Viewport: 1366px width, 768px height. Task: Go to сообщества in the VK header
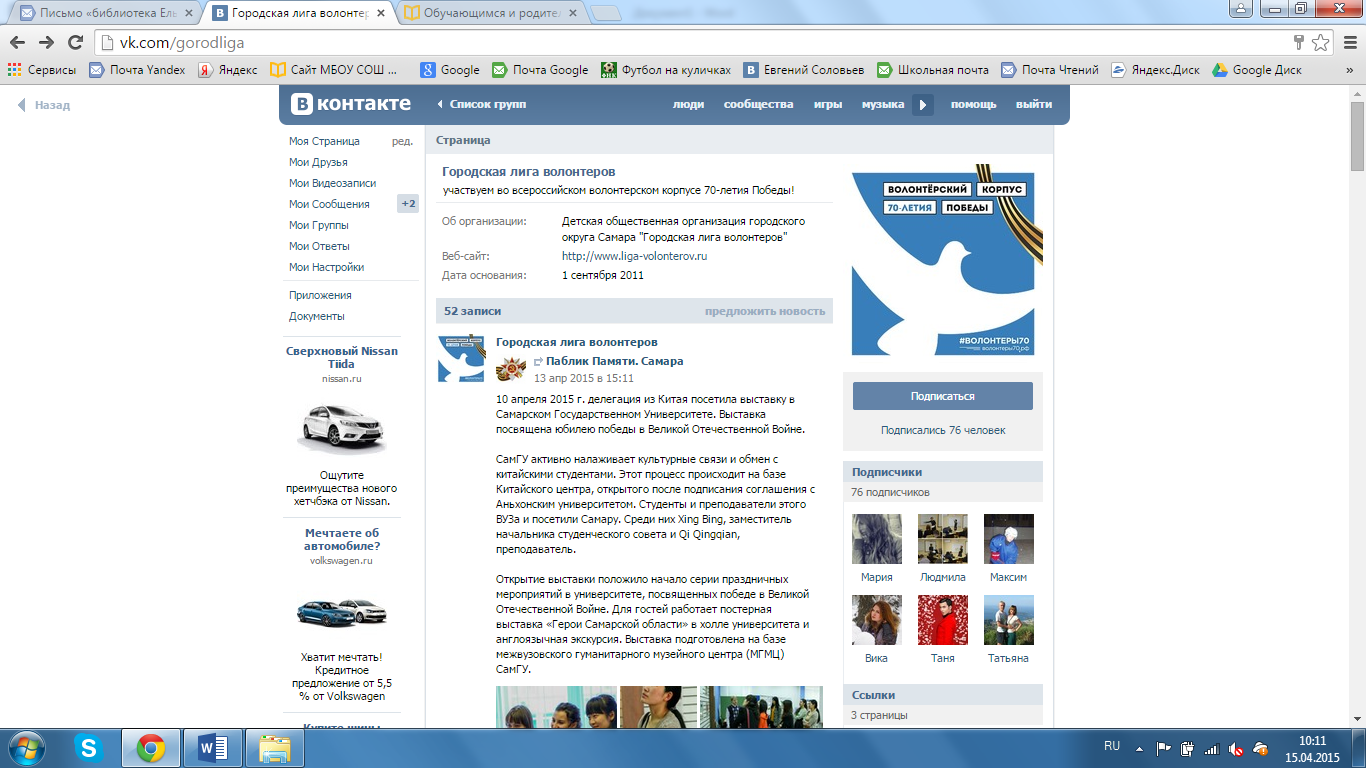coord(758,104)
